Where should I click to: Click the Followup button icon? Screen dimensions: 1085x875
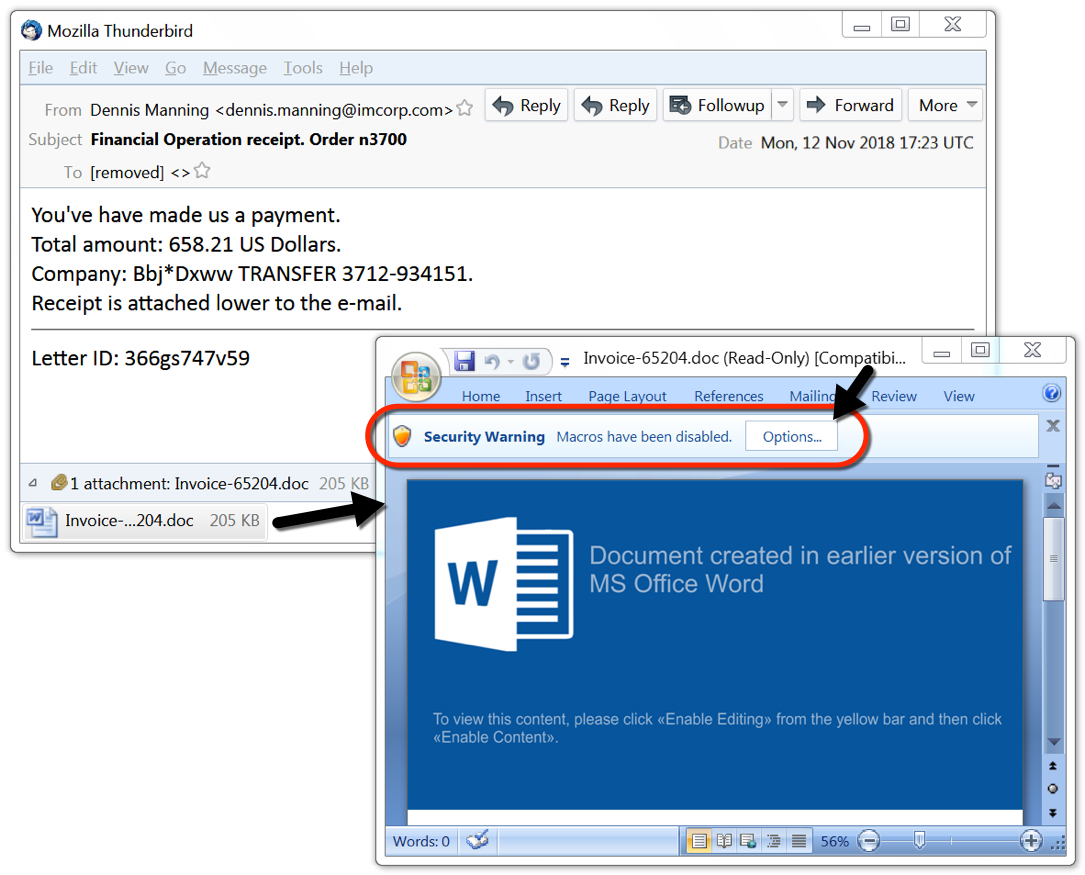click(x=680, y=105)
